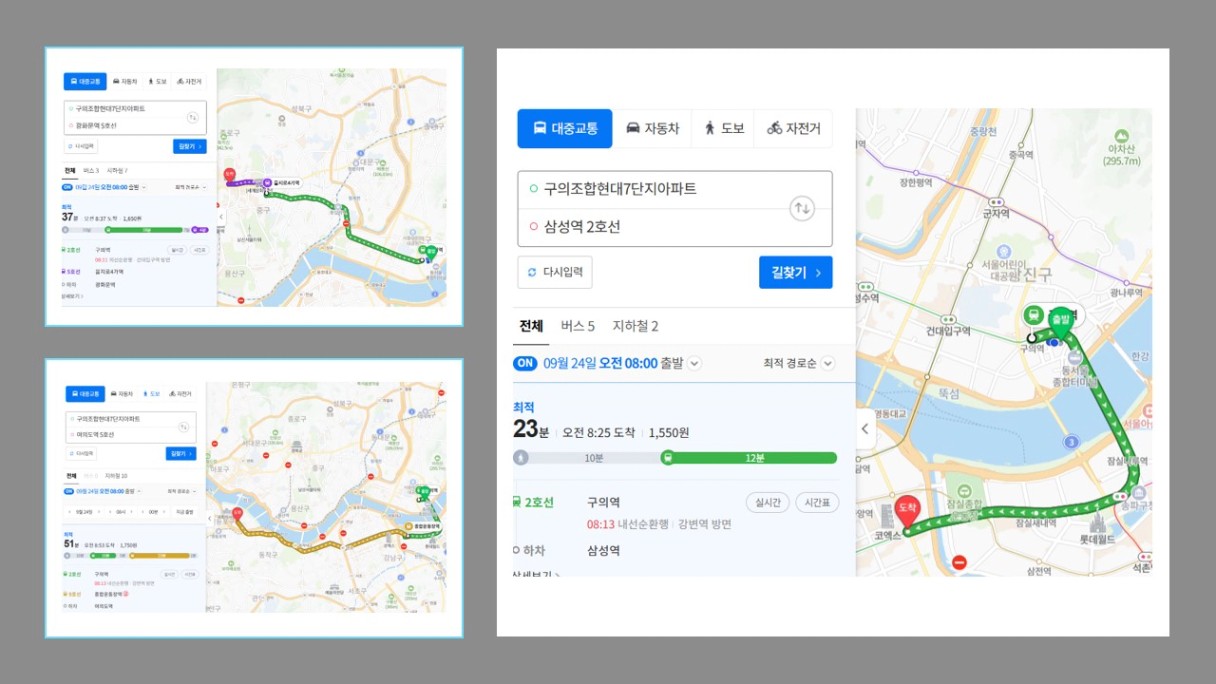The width and height of the screenshot is (1216, 684).
Task: Click purple segment bar in 광화문역 route
Action: tap(200, 230)
